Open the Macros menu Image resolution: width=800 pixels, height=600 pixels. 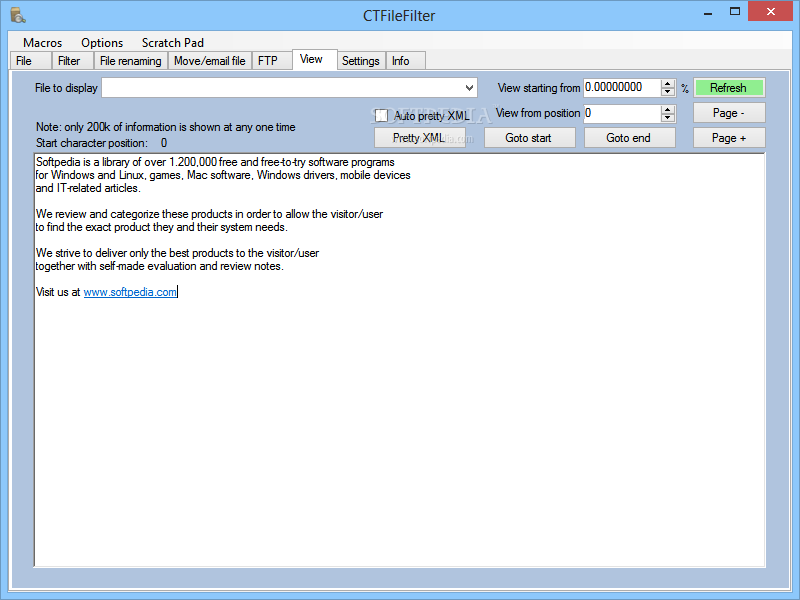pos(42,43)
